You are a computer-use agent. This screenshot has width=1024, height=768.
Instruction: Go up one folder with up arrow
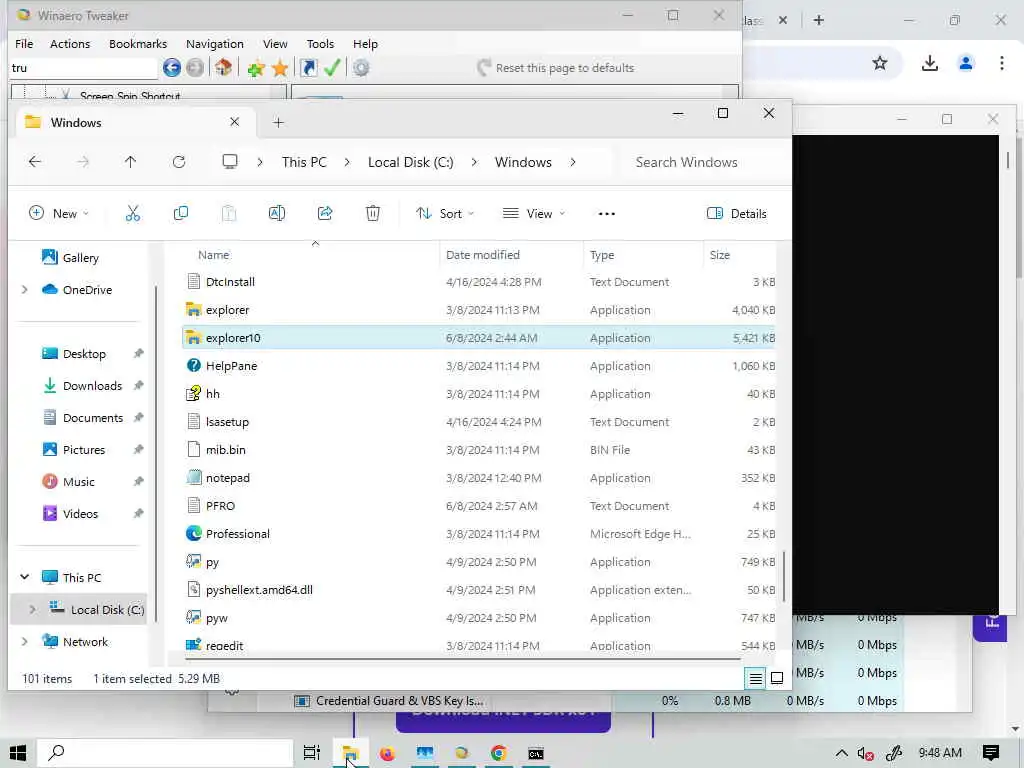[131, 162]
